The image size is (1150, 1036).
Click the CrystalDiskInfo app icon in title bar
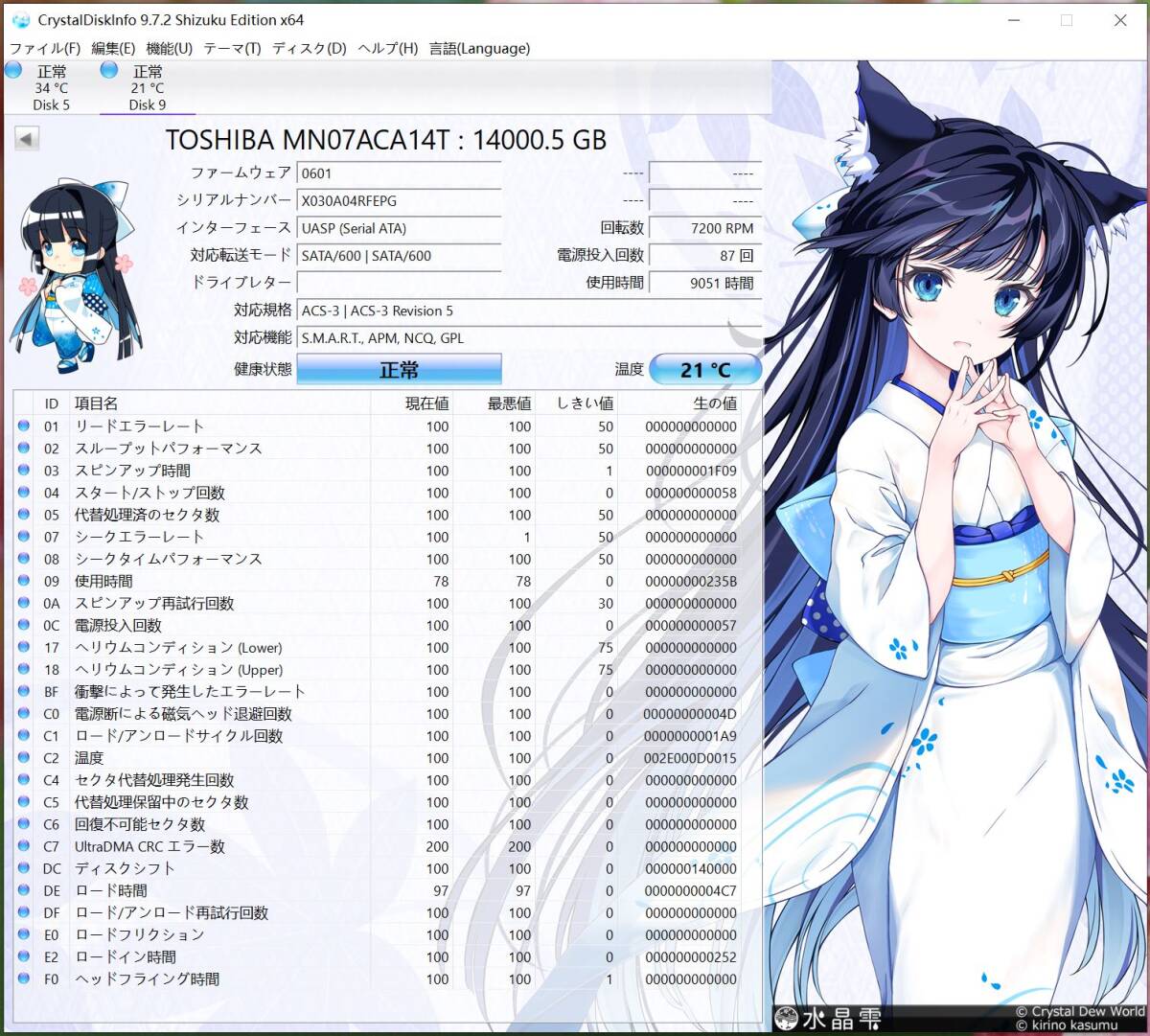tap(20, 20)
